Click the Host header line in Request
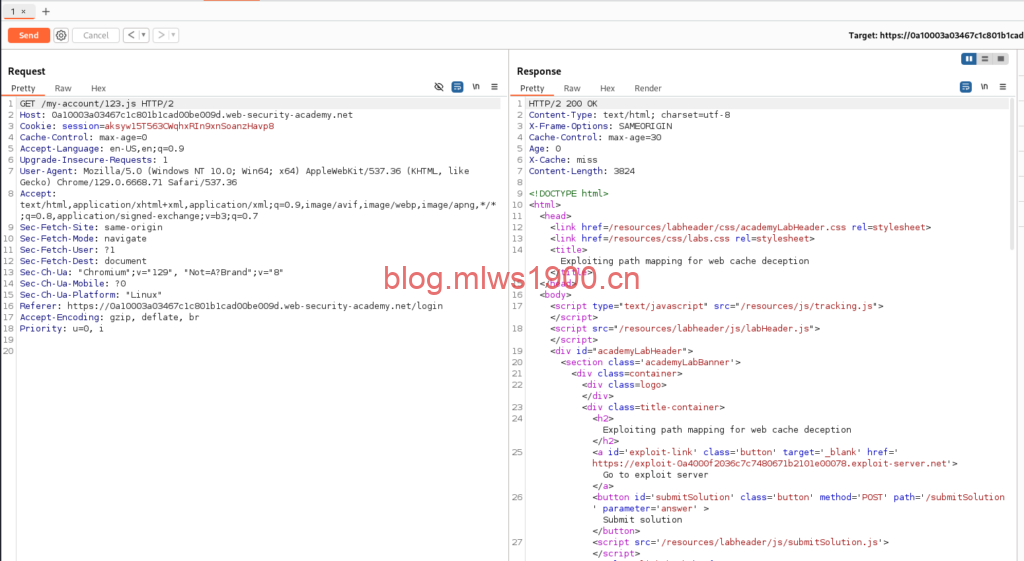The image size is (1024, 561). [185, 115]
